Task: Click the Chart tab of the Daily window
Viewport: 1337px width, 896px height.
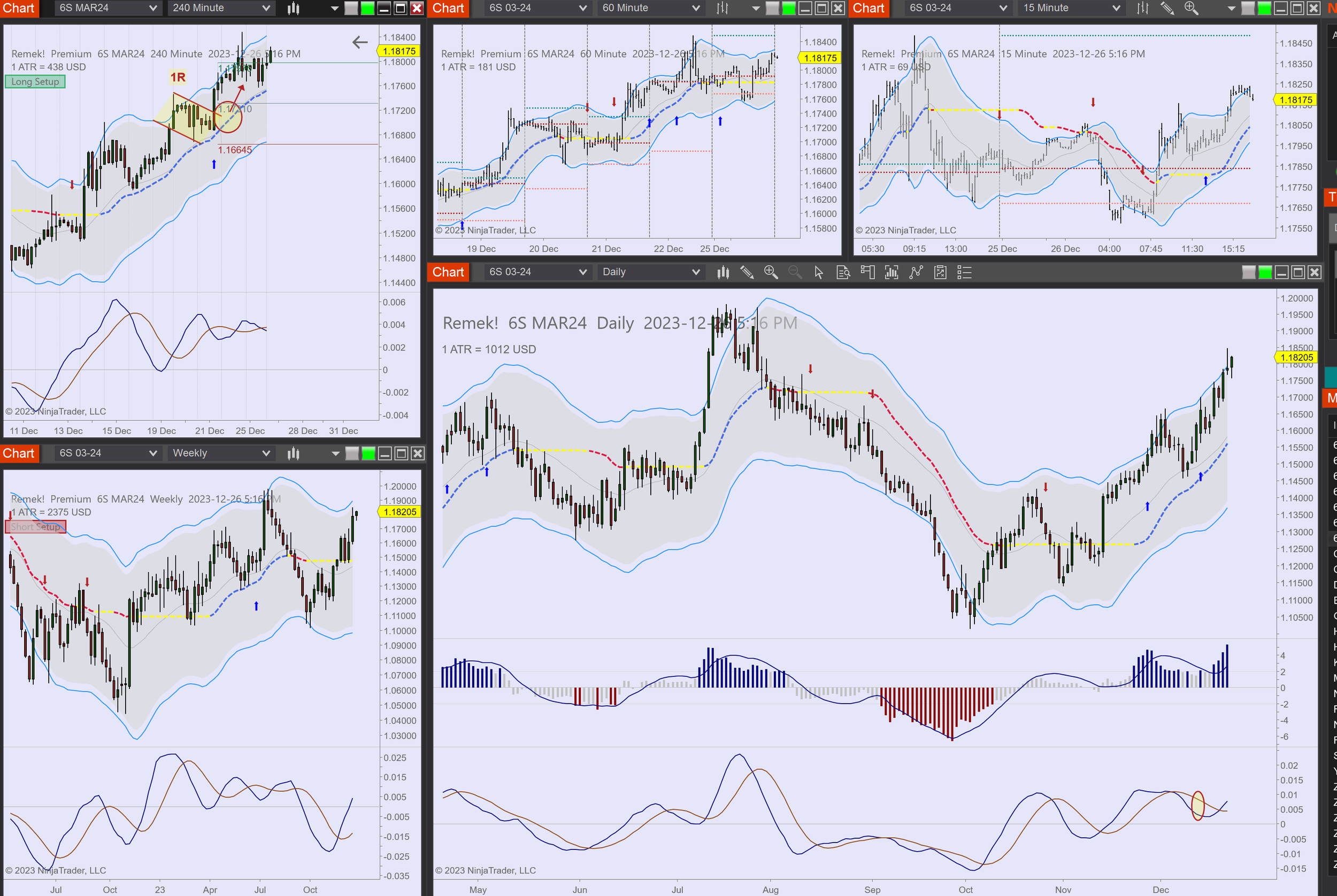Action: coord(448,272)
